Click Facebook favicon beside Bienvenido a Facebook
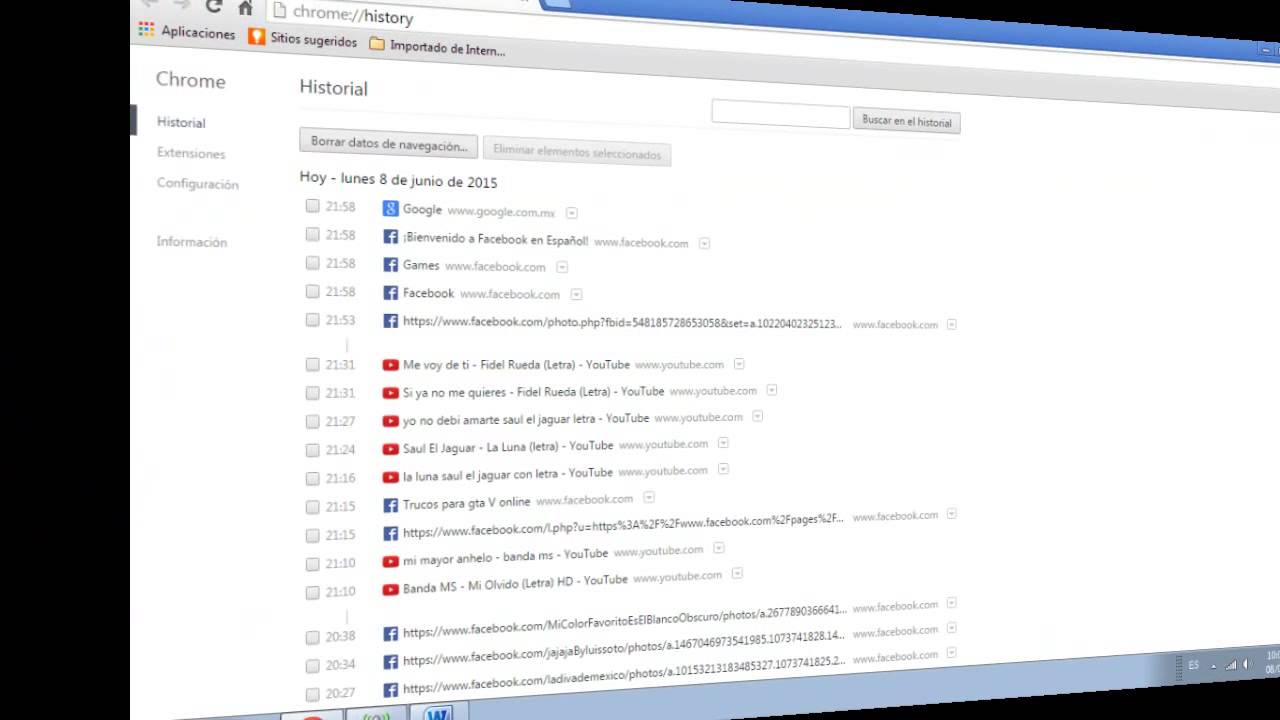This screenshot has height=720, width=1280. pos(391,237)
